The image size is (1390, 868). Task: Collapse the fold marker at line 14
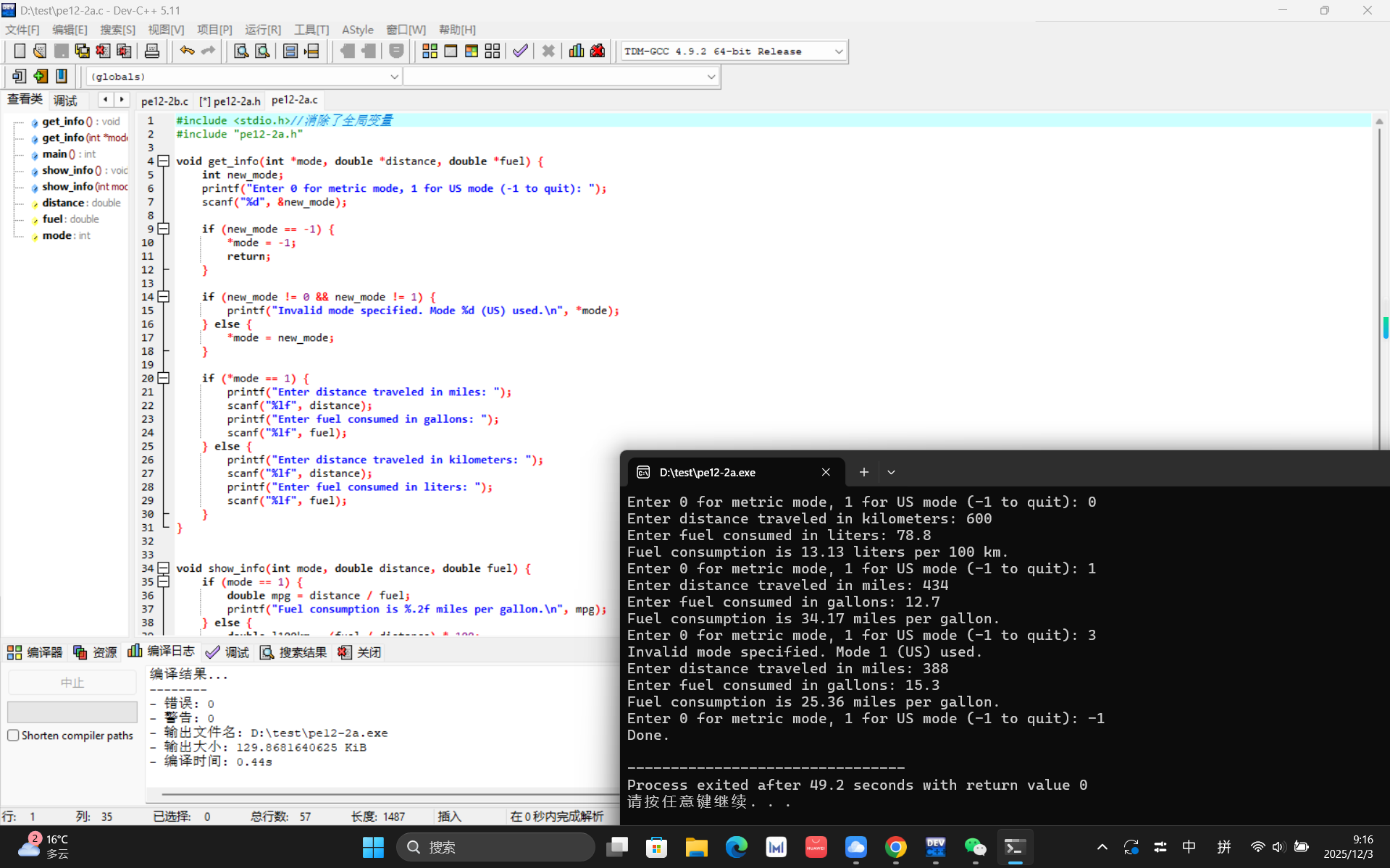164,297
